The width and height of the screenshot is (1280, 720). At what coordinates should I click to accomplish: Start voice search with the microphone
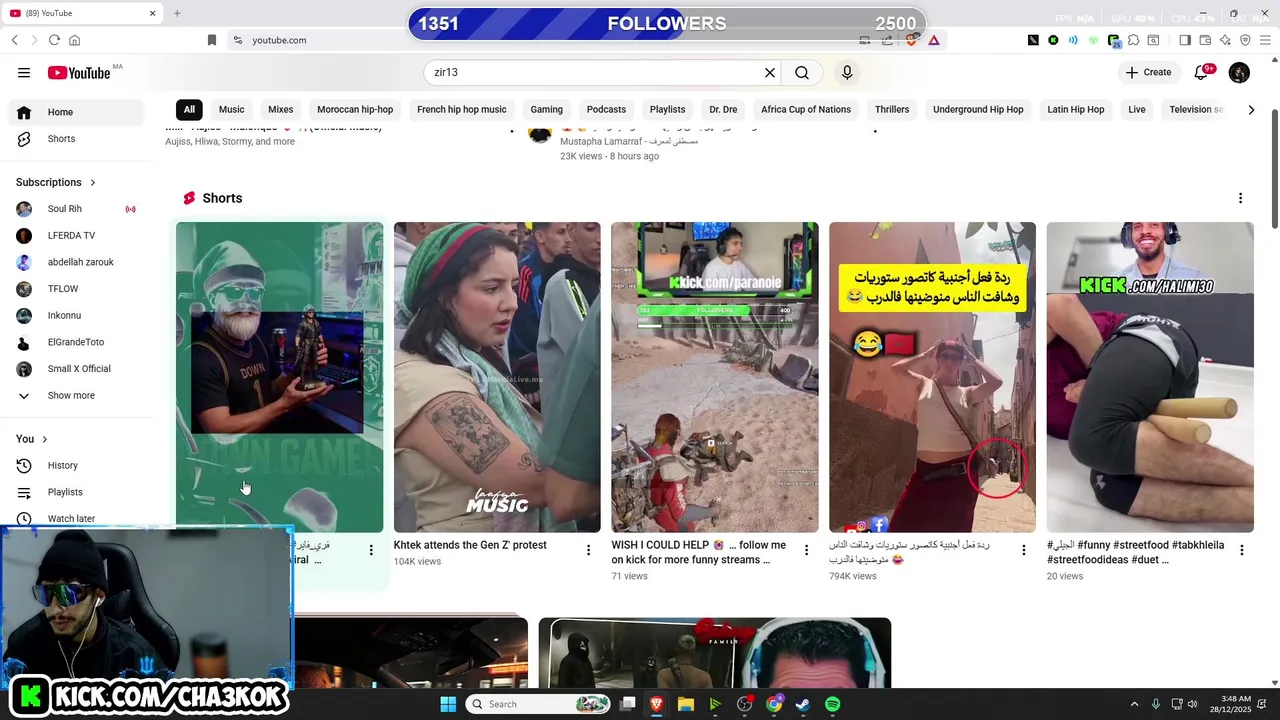click(847, 72)
